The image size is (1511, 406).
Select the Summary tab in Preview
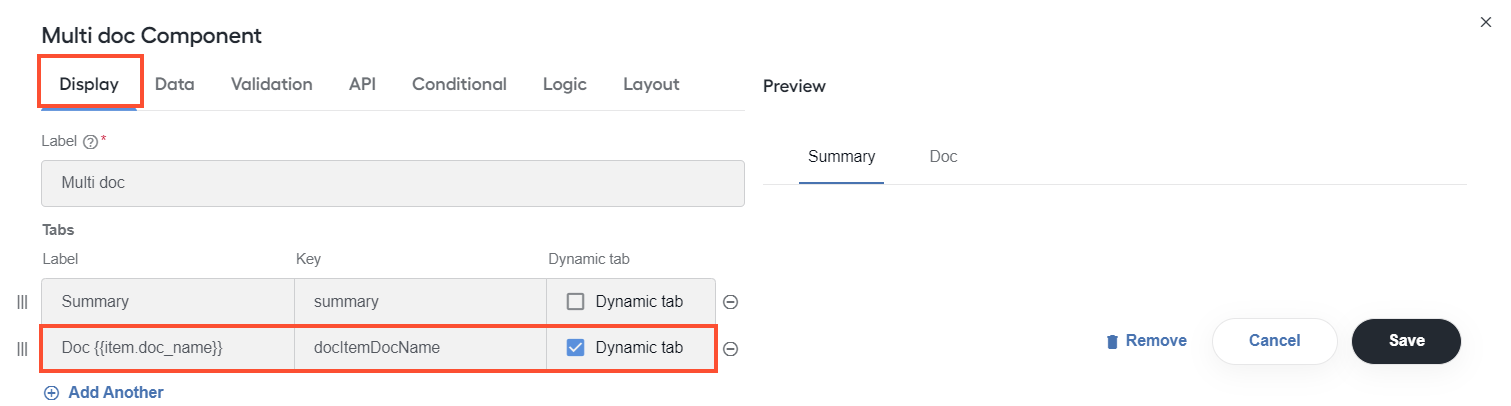pyautogui.click(x=841, y=157)
